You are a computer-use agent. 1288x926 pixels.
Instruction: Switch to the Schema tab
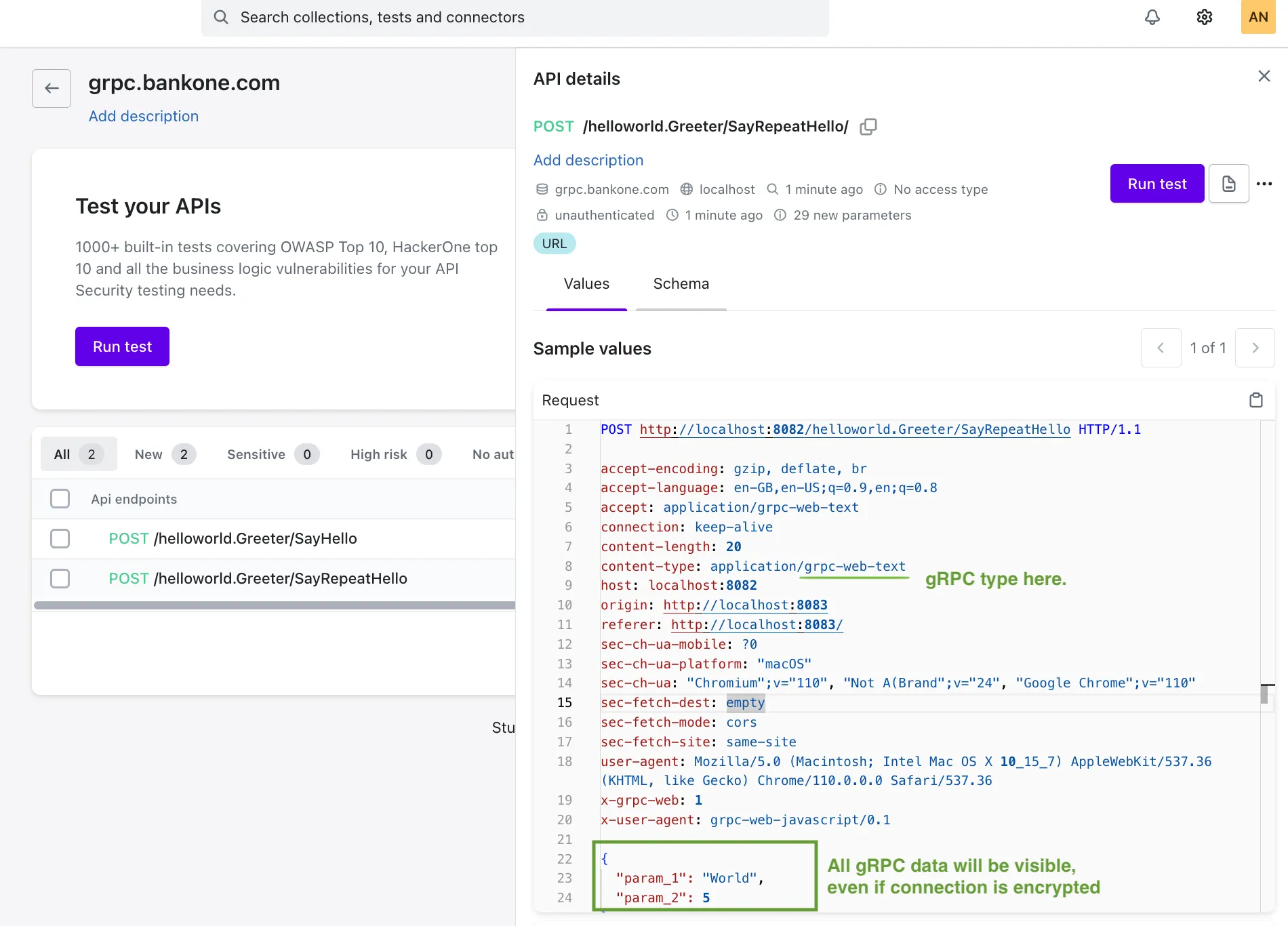(x=681, y=284)
